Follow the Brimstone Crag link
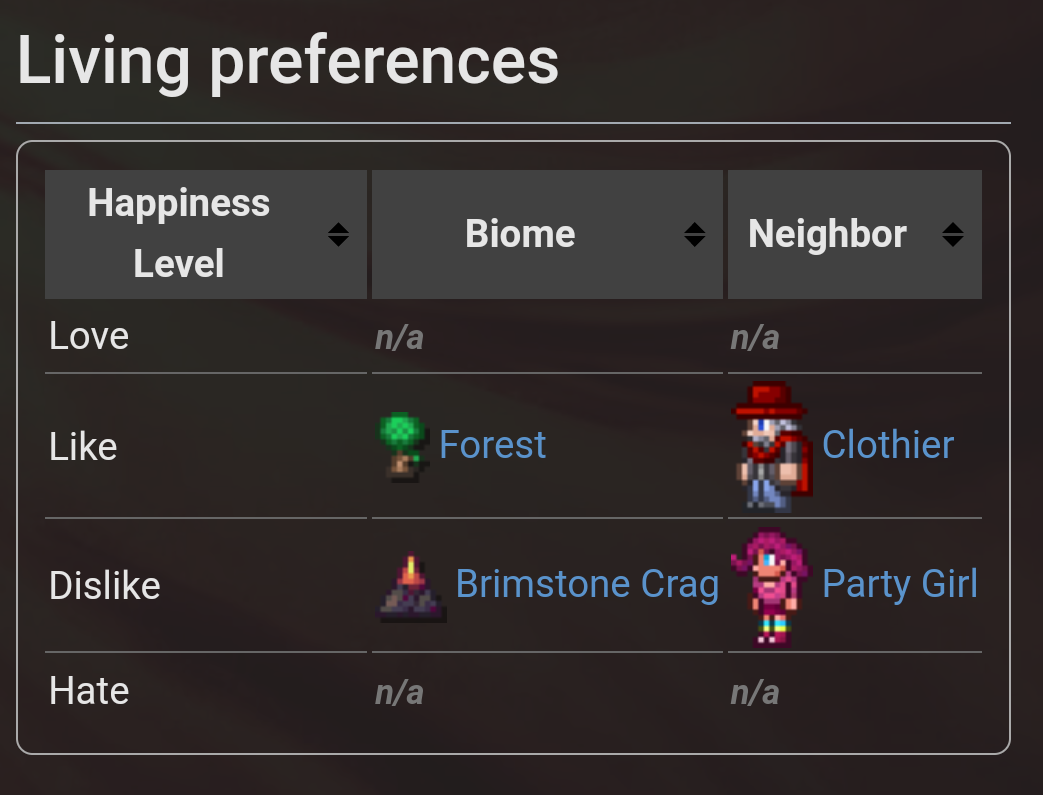 click(587, 584)
